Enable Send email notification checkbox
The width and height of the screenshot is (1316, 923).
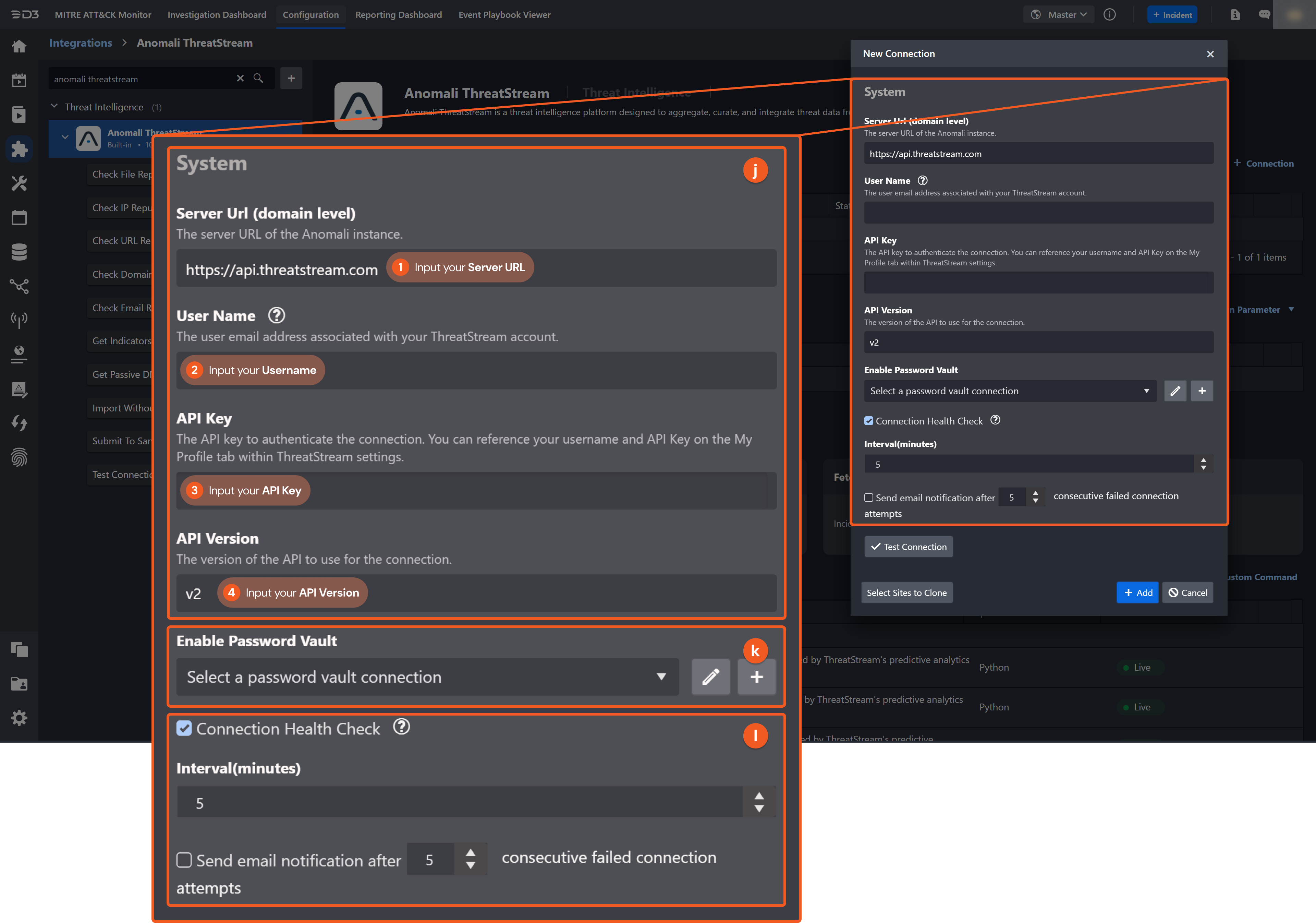tap(869, 498)
